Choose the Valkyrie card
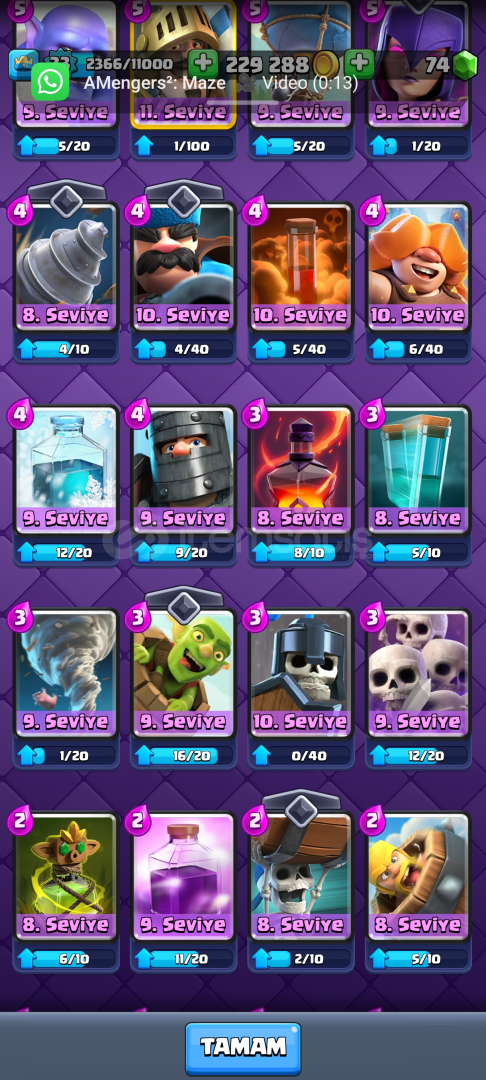Viewport: 486px width, 1080px height. (x=419, y=269)
